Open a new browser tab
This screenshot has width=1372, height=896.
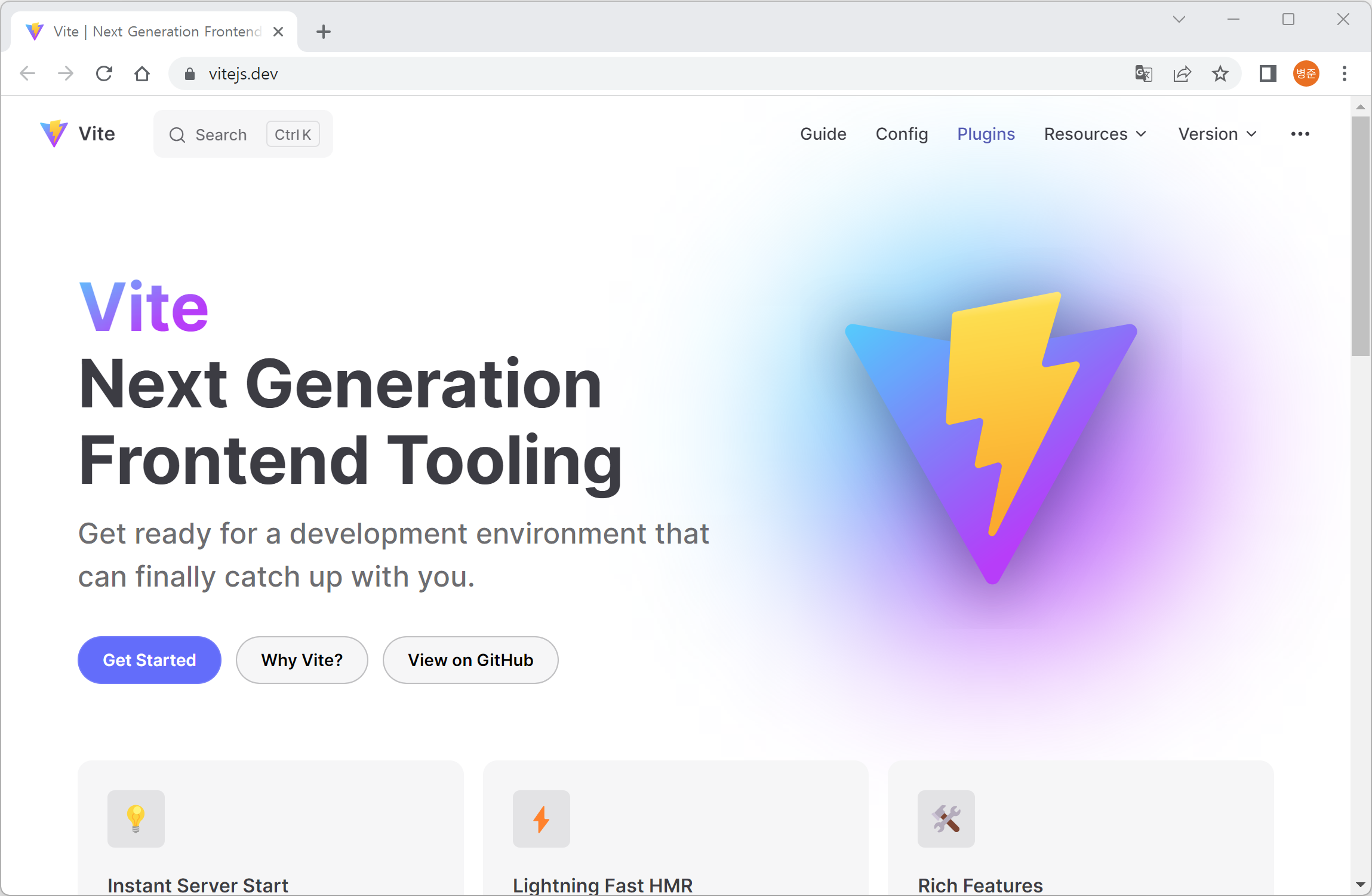[x=323, y=32]
